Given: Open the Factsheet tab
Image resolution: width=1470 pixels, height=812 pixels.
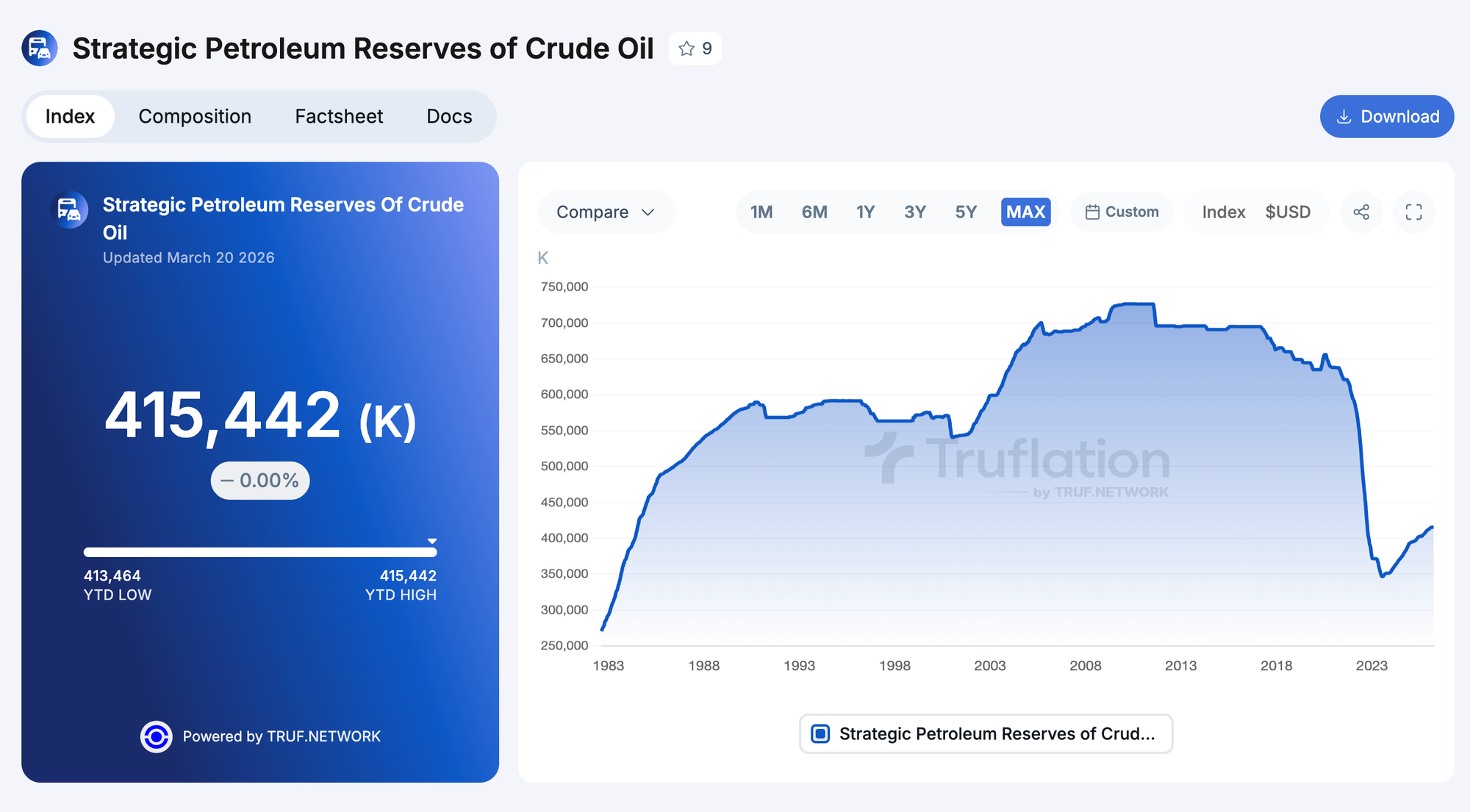Looking at the screenshot, I should (x=339, y=117).
